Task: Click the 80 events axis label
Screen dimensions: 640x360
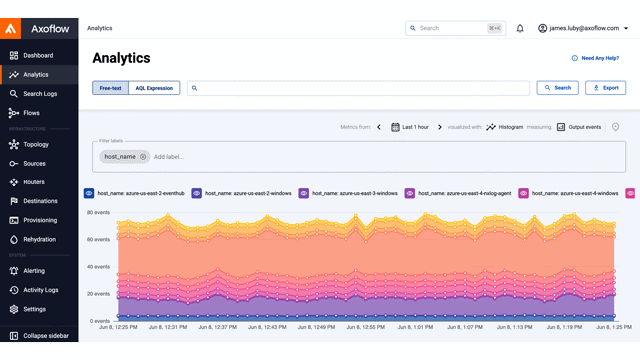Action: click(98, 213)
